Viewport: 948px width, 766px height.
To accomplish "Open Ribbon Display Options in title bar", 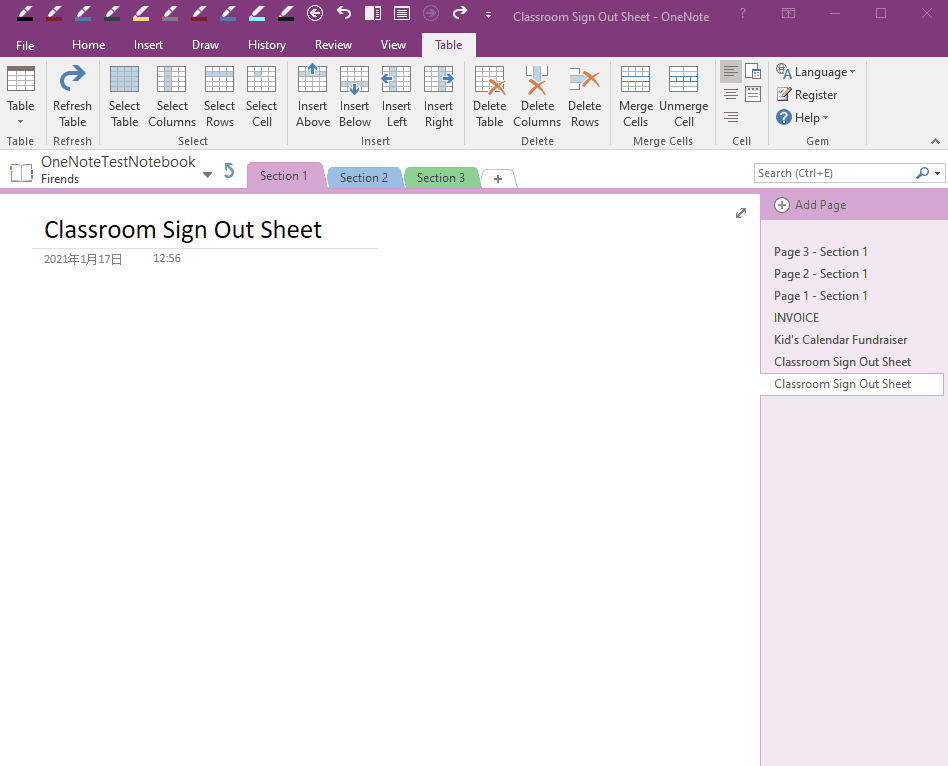I will pyautogui.click(x=788, y=13).
